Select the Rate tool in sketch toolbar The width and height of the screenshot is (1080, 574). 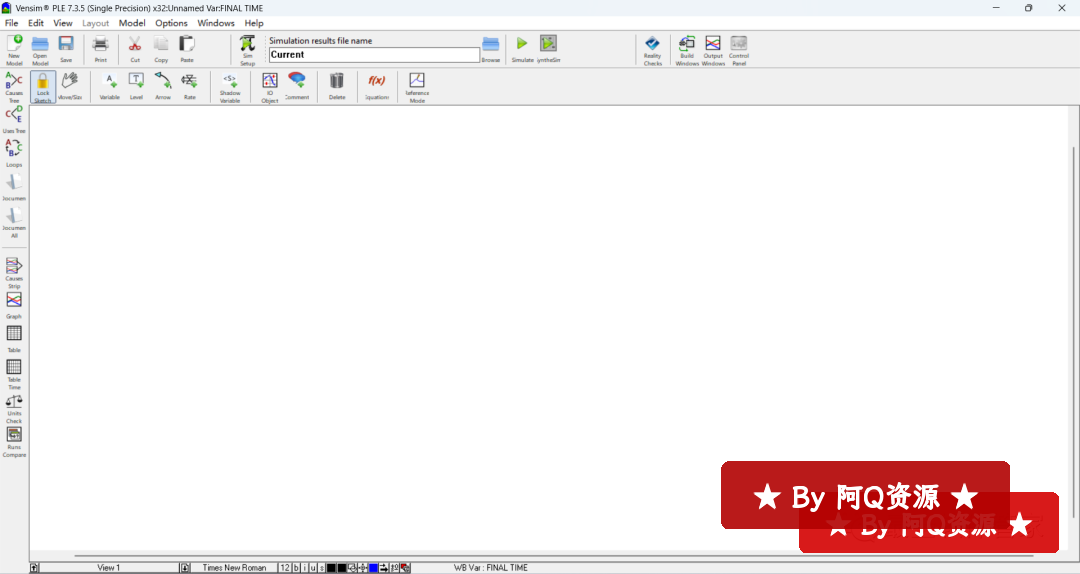[x=189, y=86]
